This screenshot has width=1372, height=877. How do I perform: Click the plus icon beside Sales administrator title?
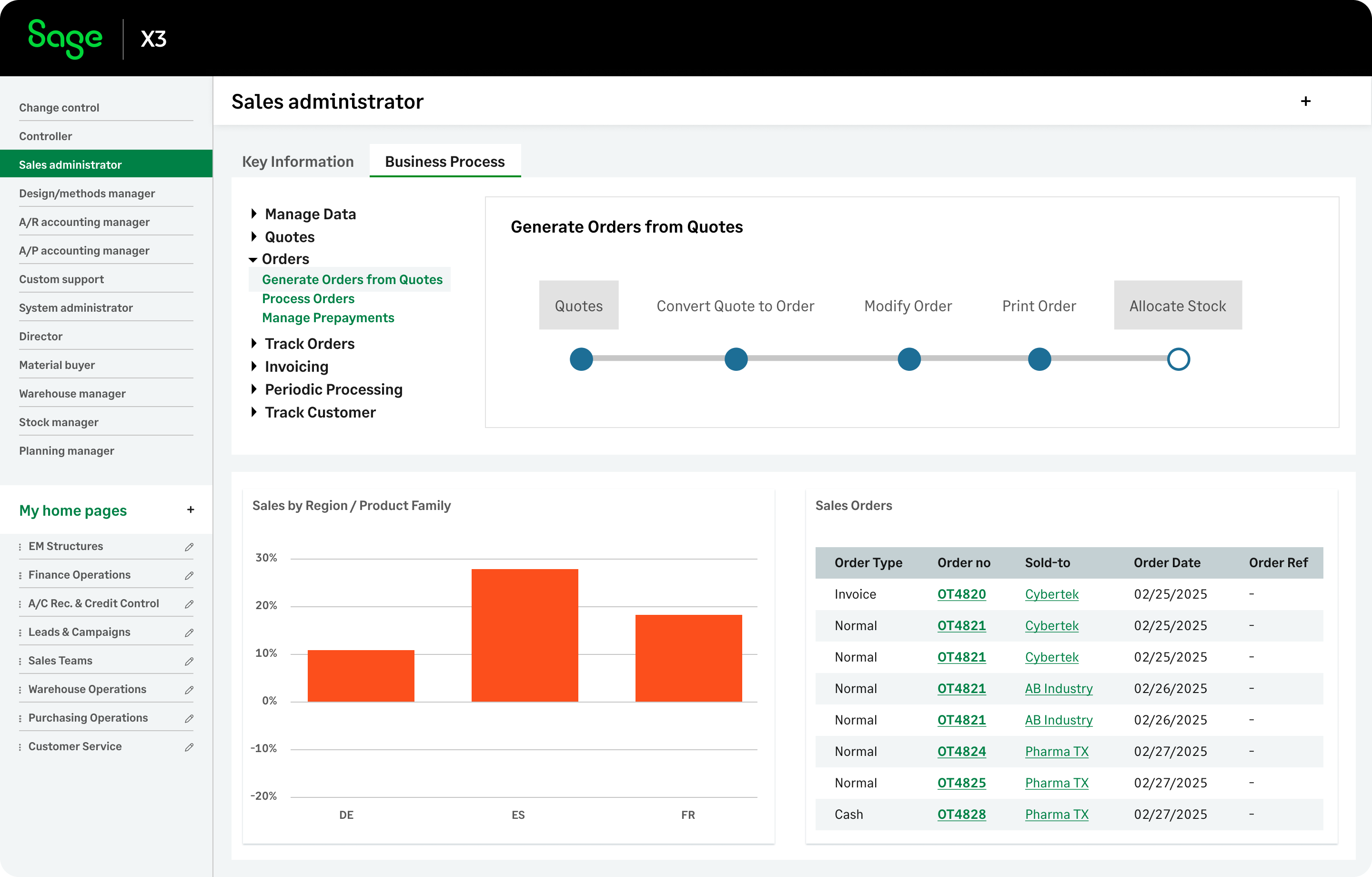click(x=1305, y=102)
